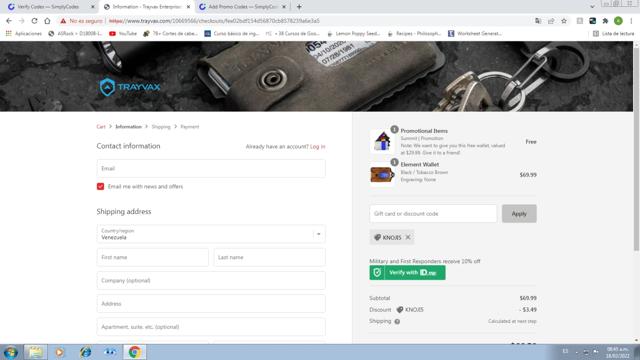
Task: Open the Windows Start button
Action: pyautogui.click(x=11, y=352)
